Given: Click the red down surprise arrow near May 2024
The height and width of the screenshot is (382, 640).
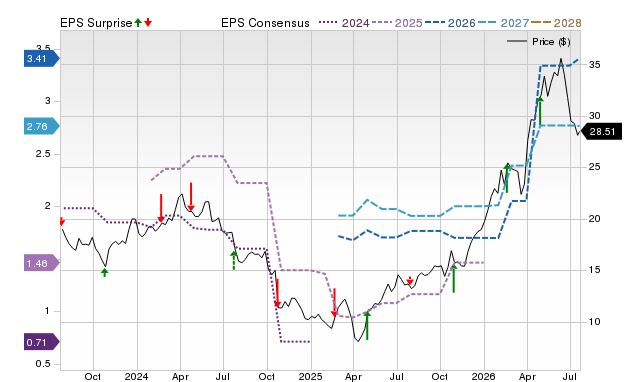Looking at the screenshot, I should click(191, 197).
